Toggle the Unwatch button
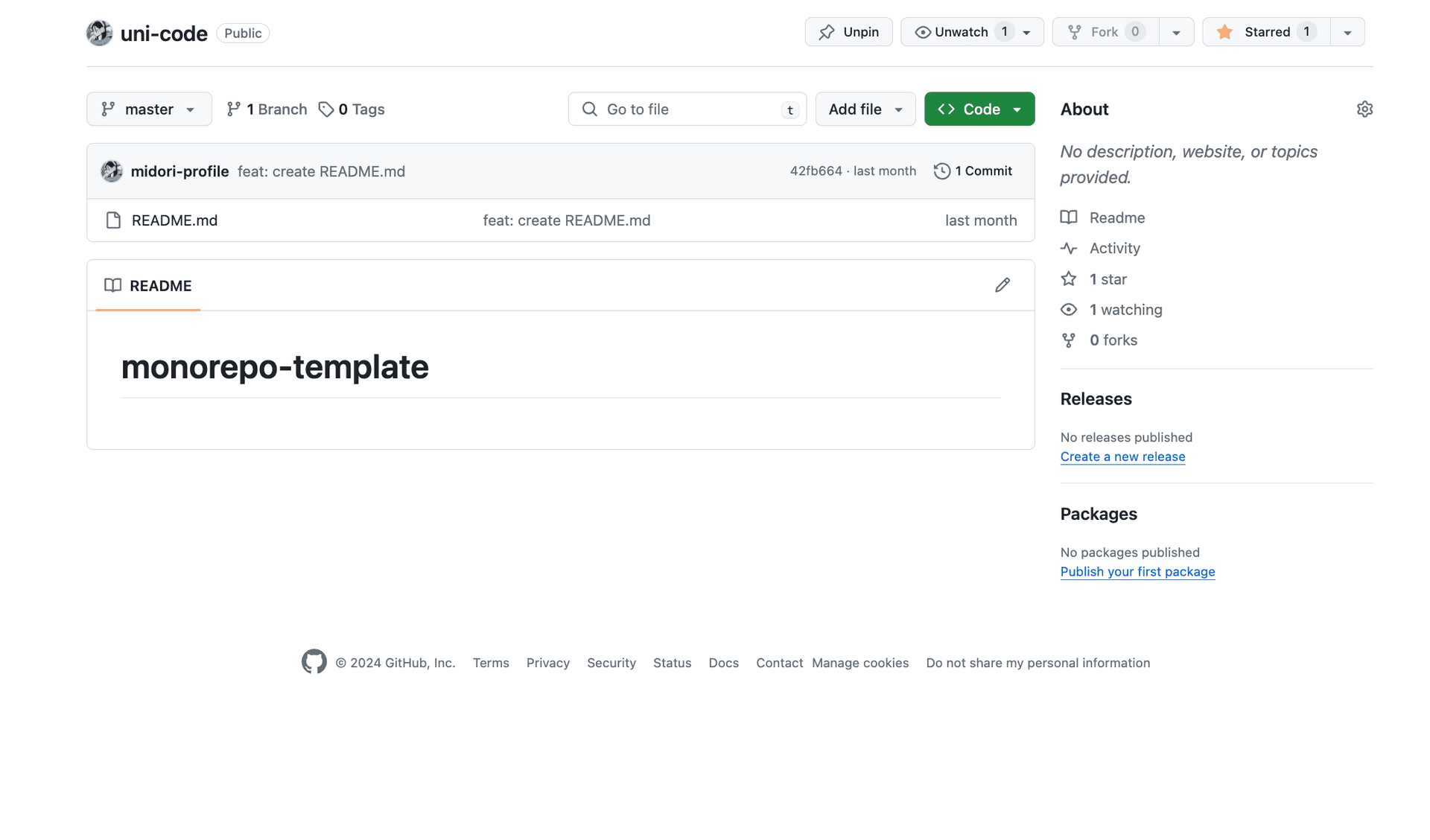Viewport: 1430px width, 840px height. [961, 32]
